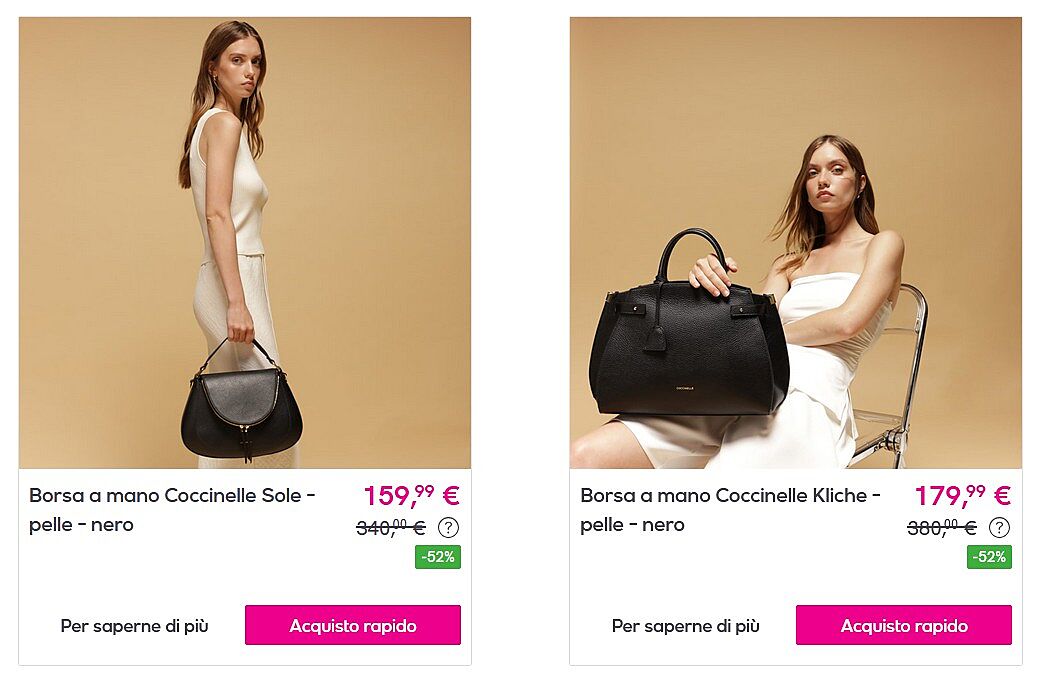This screenshot has width=1056, height=673.
Task: Select the title 'Borsa a mano Coccinelle Sole'
Action: pos(166,496)
